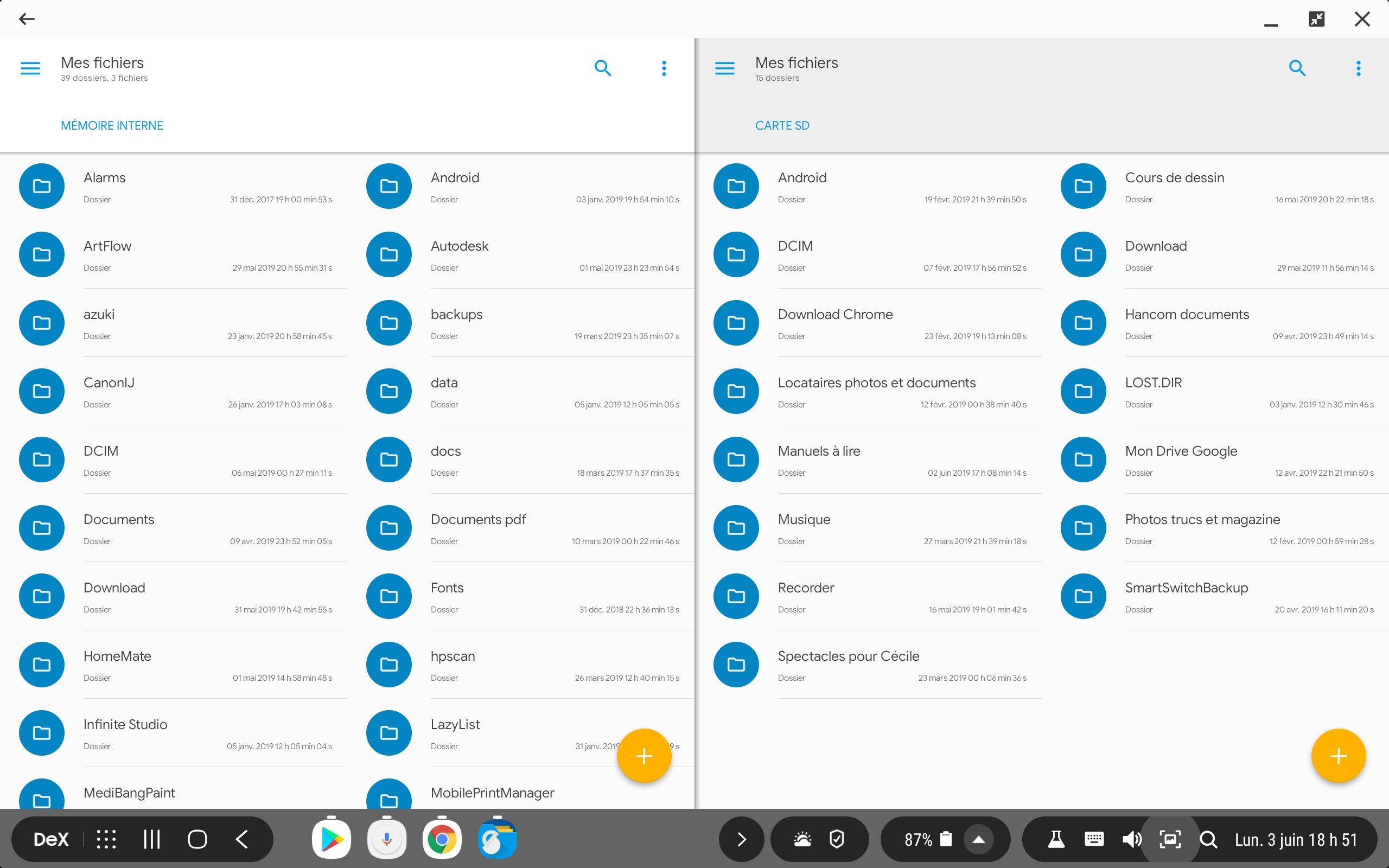Viewport: 1389px width, 868px height.
Task: Click the DCIM folder name in SD card pane
Action: [795, 246]
